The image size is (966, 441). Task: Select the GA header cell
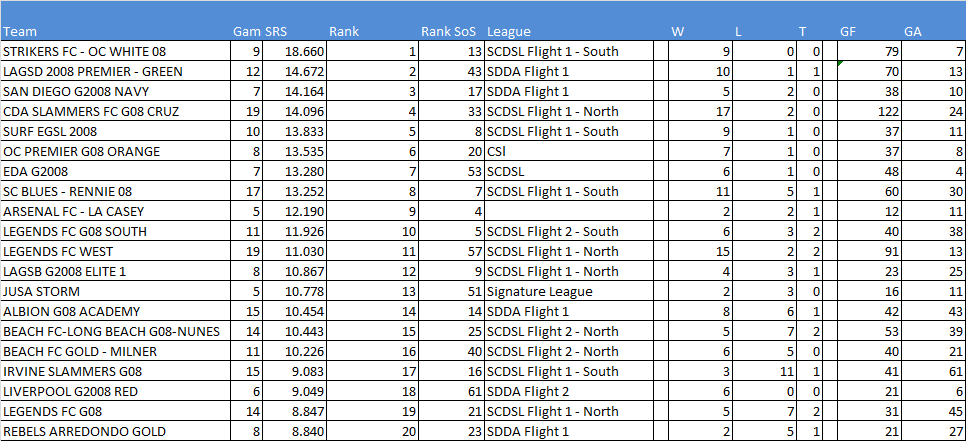coord(913,32)
